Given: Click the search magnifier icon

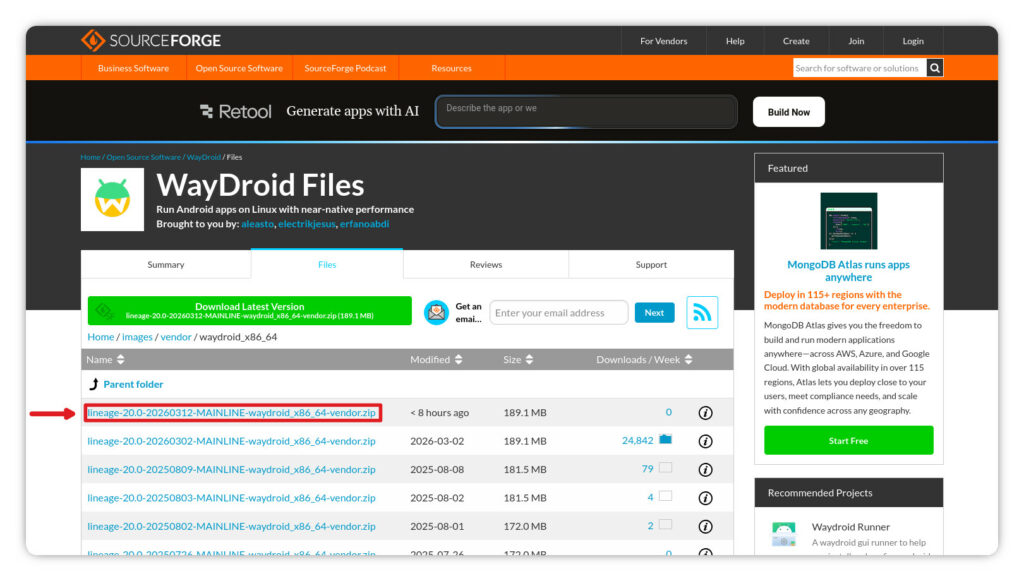Looking at the screenshot, I should 935,68.
